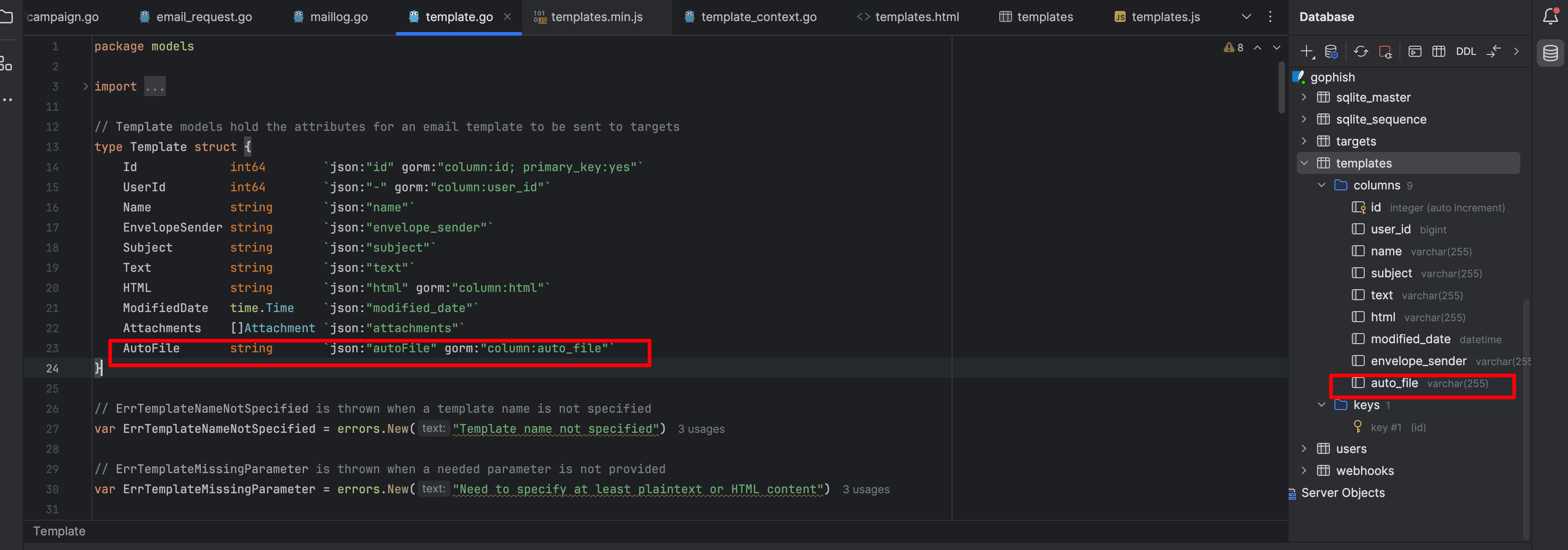Click the left sidebar More tool windows dots
Screen dimensions: 1568x550
[7, 100]
